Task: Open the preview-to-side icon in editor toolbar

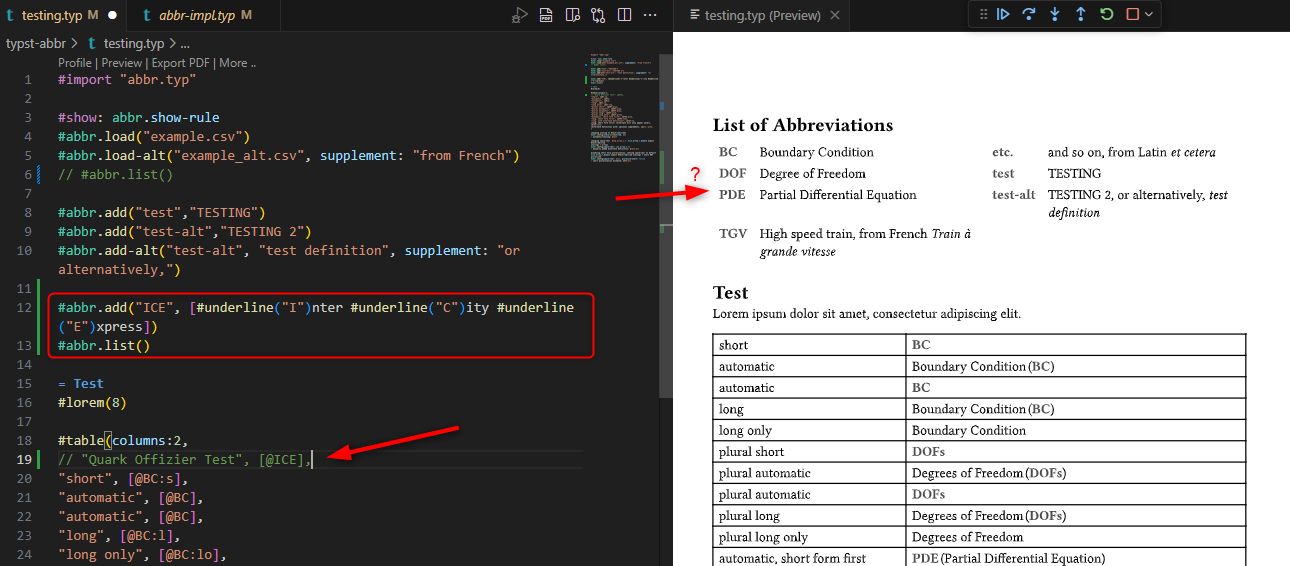Action: point(572,15)
